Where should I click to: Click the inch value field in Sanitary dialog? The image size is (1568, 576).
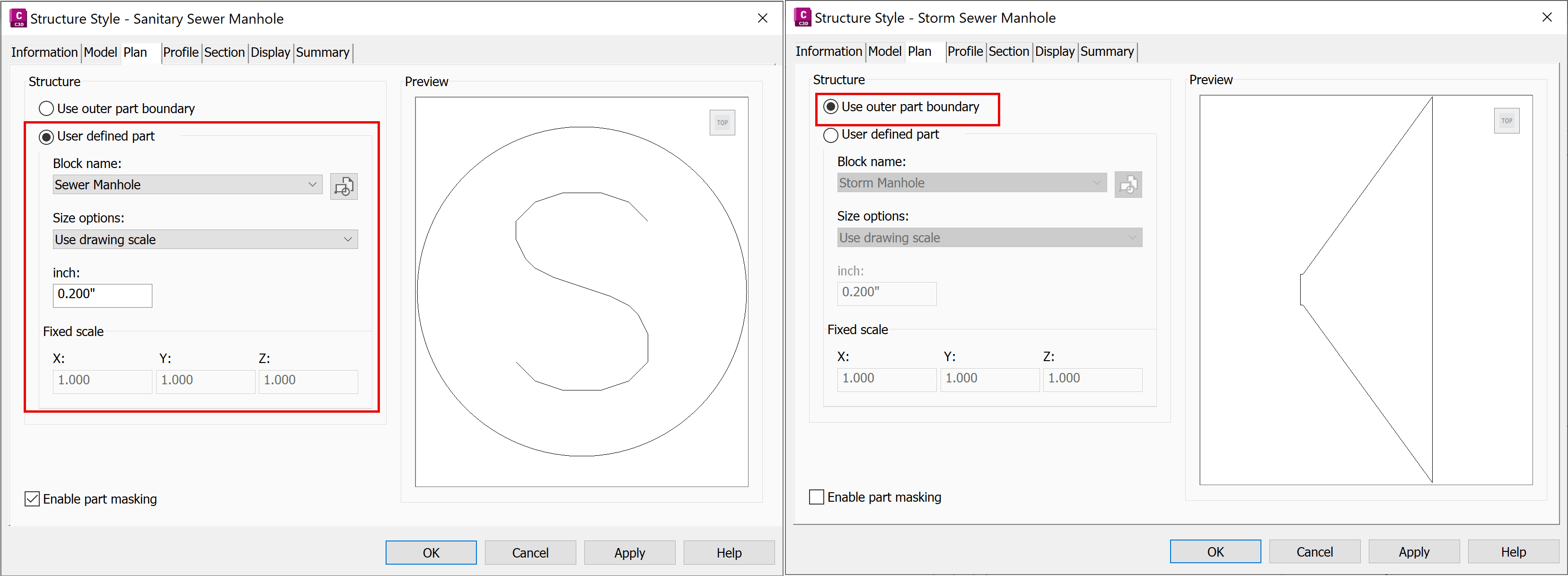[x=102, y=295]
